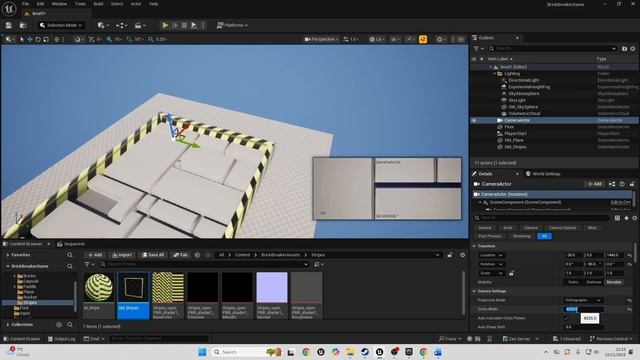The width and height of the screenshot is (640, 360).
Task: Stop the simulation with the square button
Action: tap(184, 25)
